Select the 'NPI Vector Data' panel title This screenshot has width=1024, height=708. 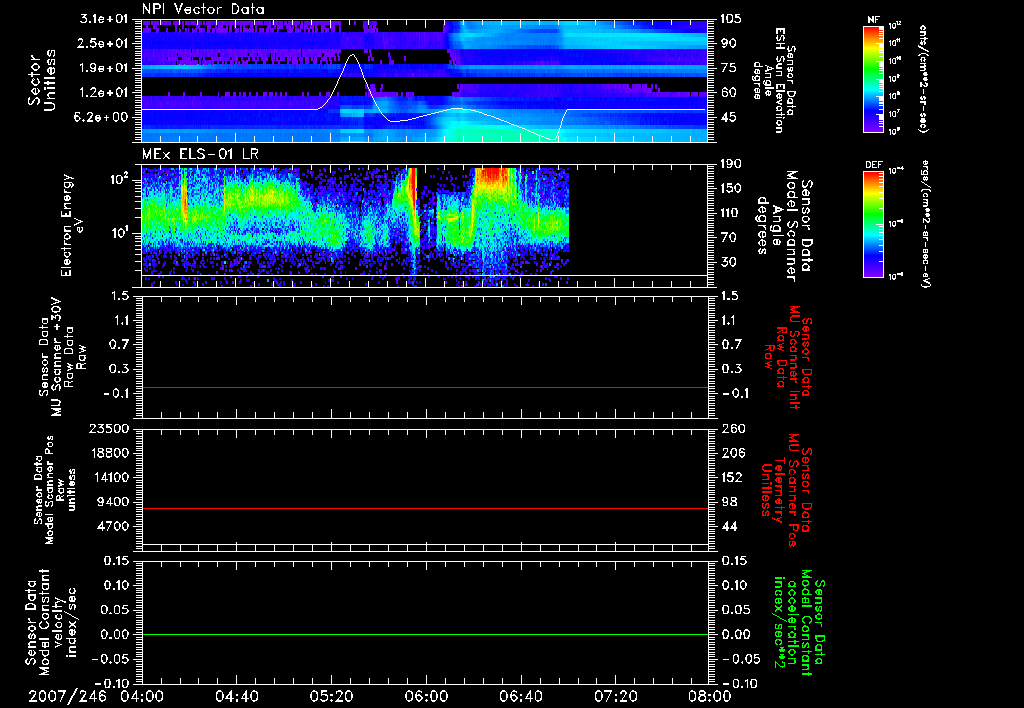(203, 9)
